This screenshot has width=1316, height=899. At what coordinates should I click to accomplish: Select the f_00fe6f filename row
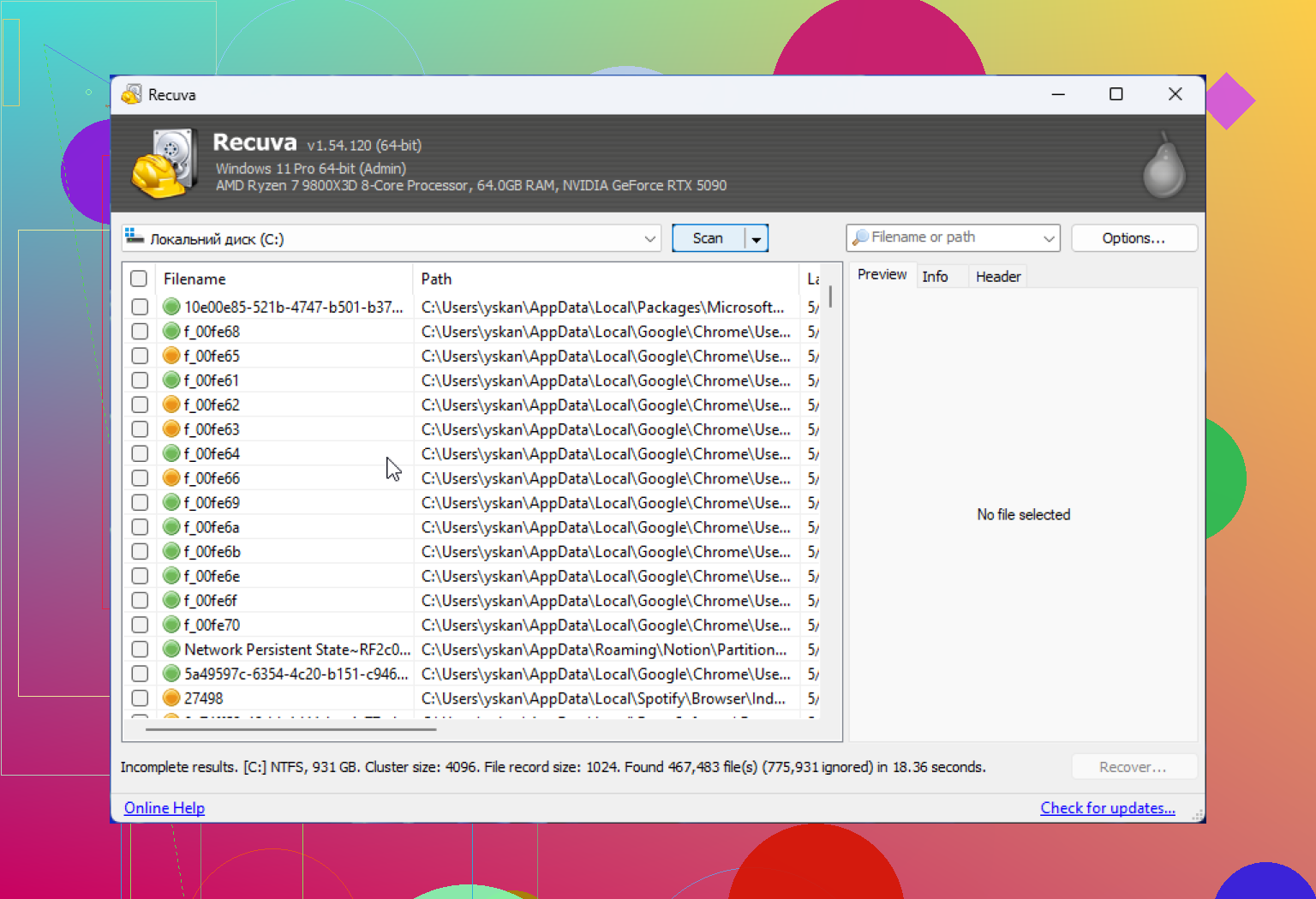(x=210, y=600)
